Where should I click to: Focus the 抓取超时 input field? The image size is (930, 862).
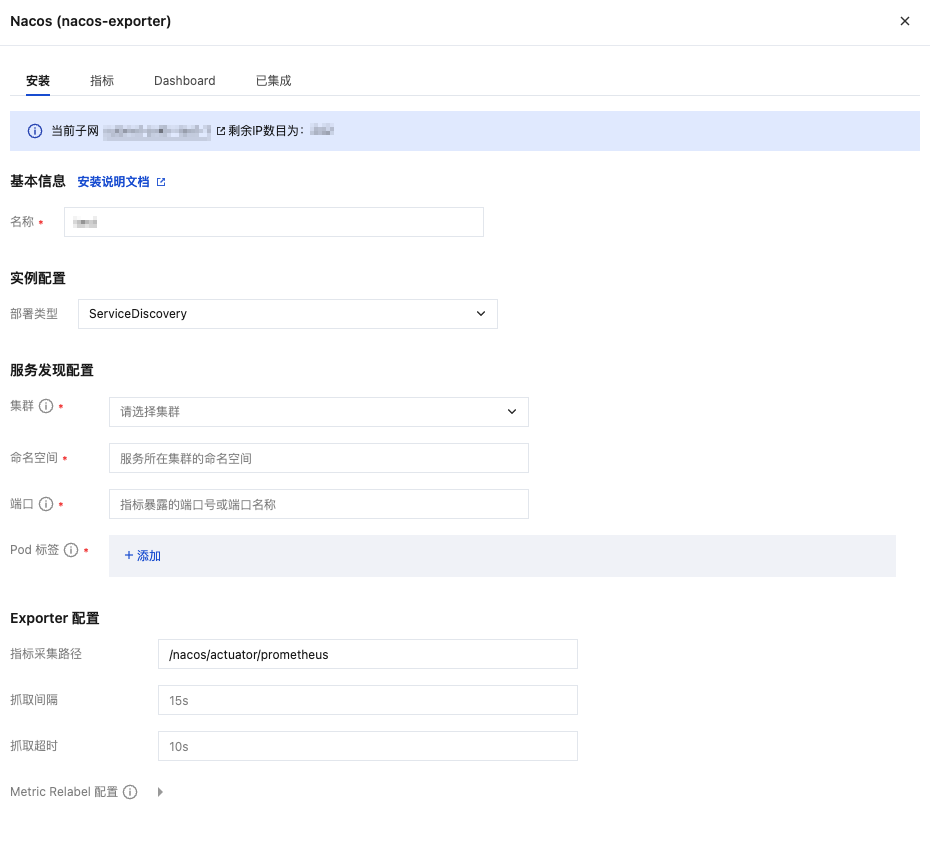coord(368,746)
